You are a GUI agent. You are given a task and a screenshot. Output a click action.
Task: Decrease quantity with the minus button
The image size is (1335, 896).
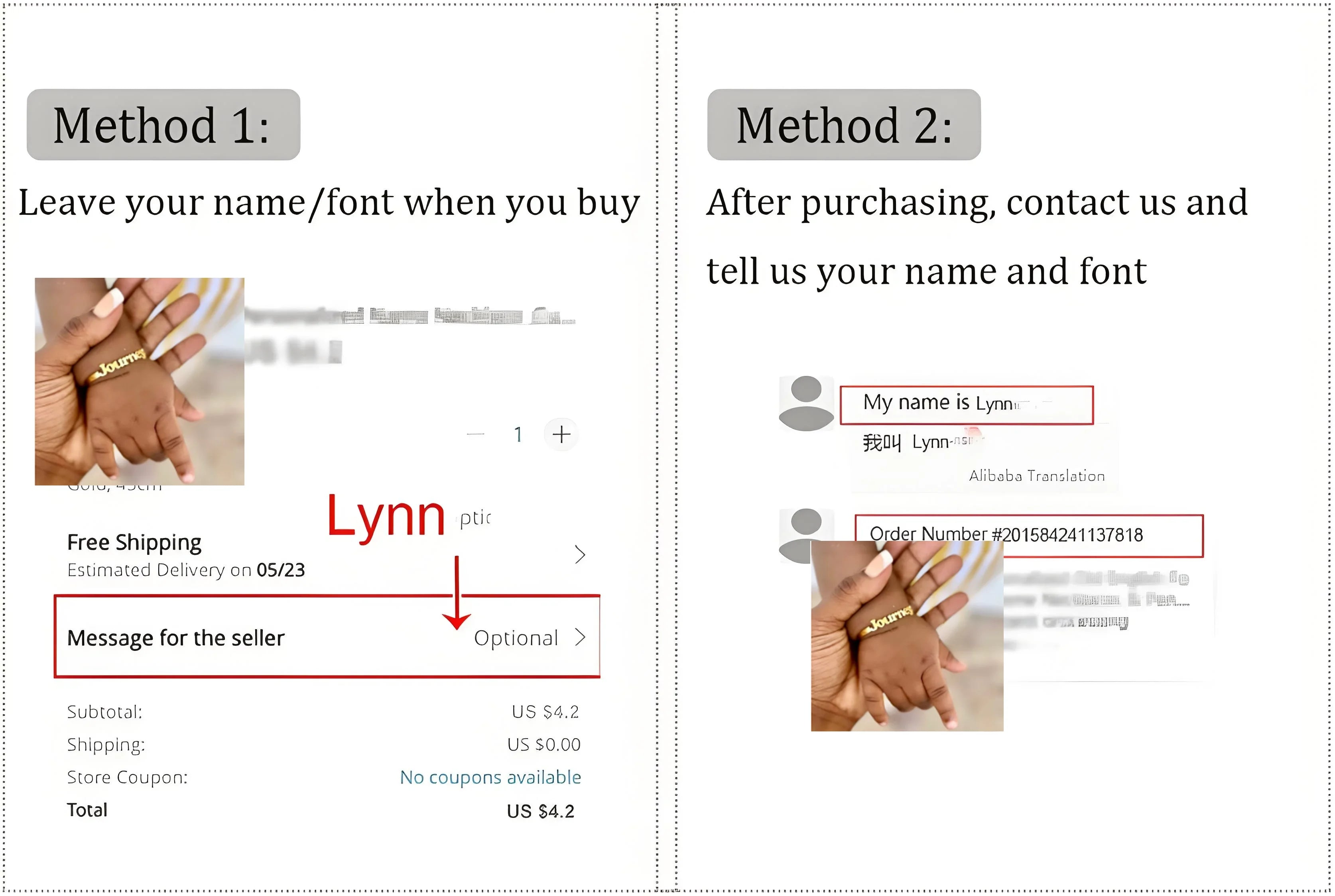pyautogui.click(x=475, y=434)
